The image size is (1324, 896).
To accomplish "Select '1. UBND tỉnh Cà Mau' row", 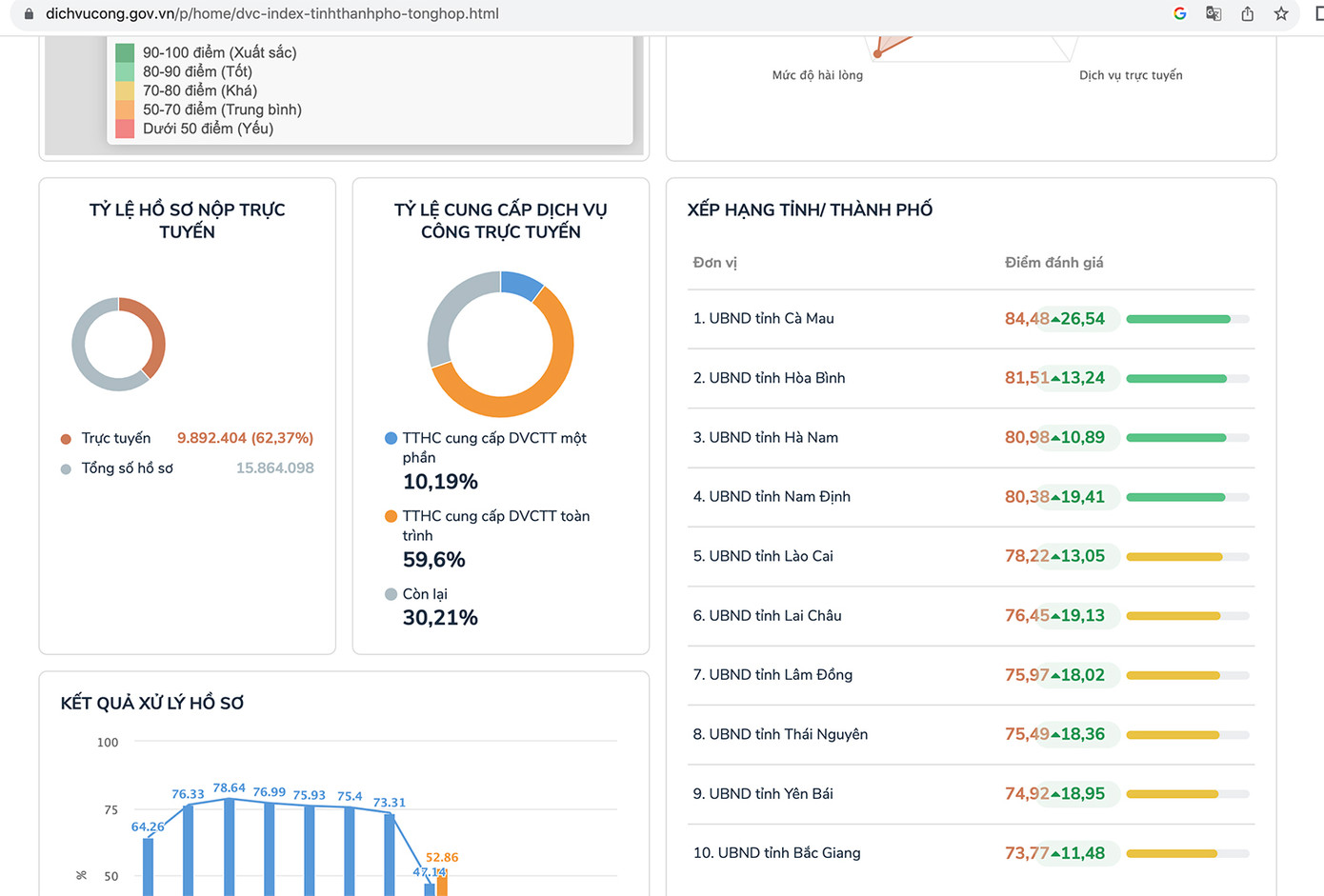I will pos(763,319).
